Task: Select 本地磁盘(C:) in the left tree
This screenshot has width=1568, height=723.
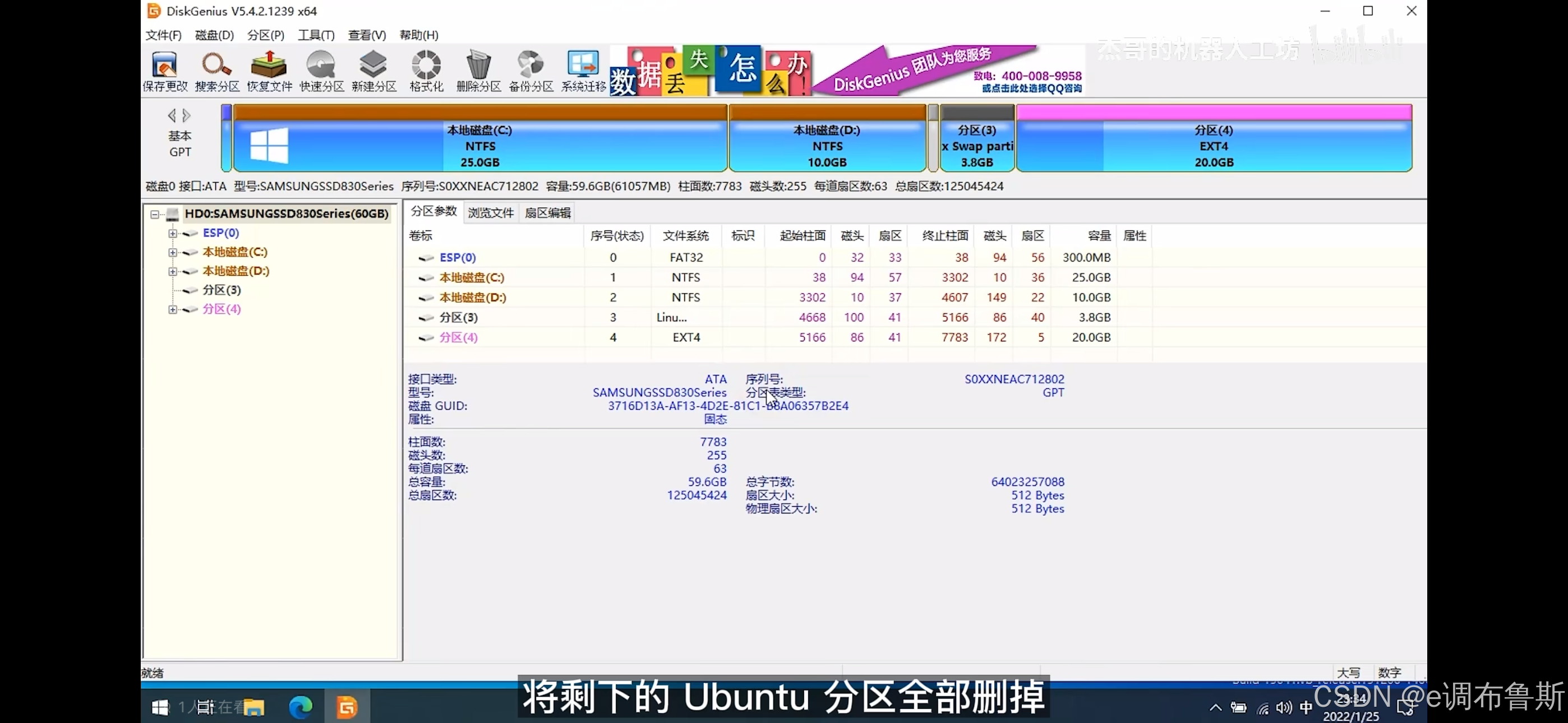Action: click(x=234, y=252)
